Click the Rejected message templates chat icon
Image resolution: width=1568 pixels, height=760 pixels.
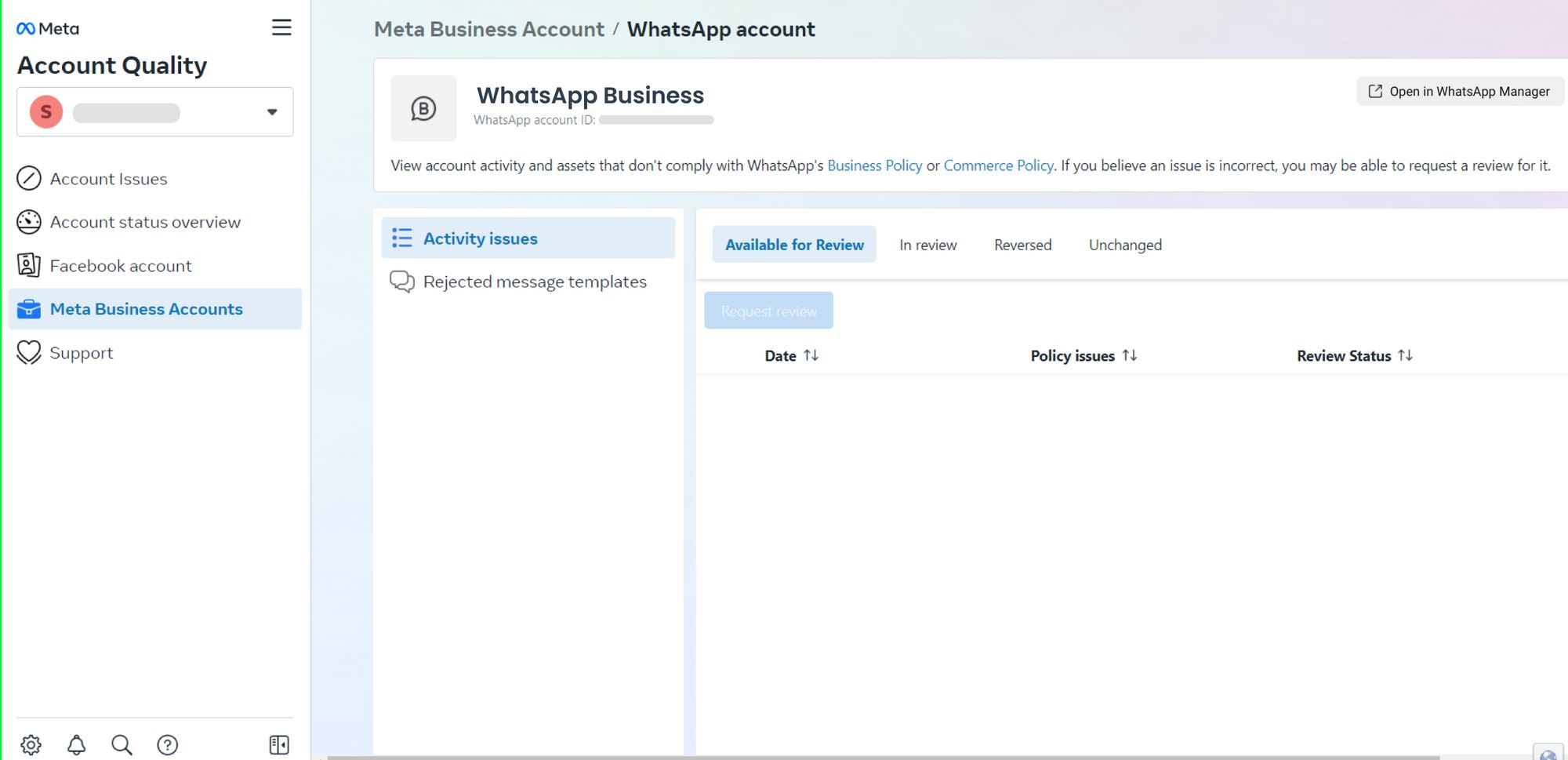pyautogui.click(x=402, y=282)
